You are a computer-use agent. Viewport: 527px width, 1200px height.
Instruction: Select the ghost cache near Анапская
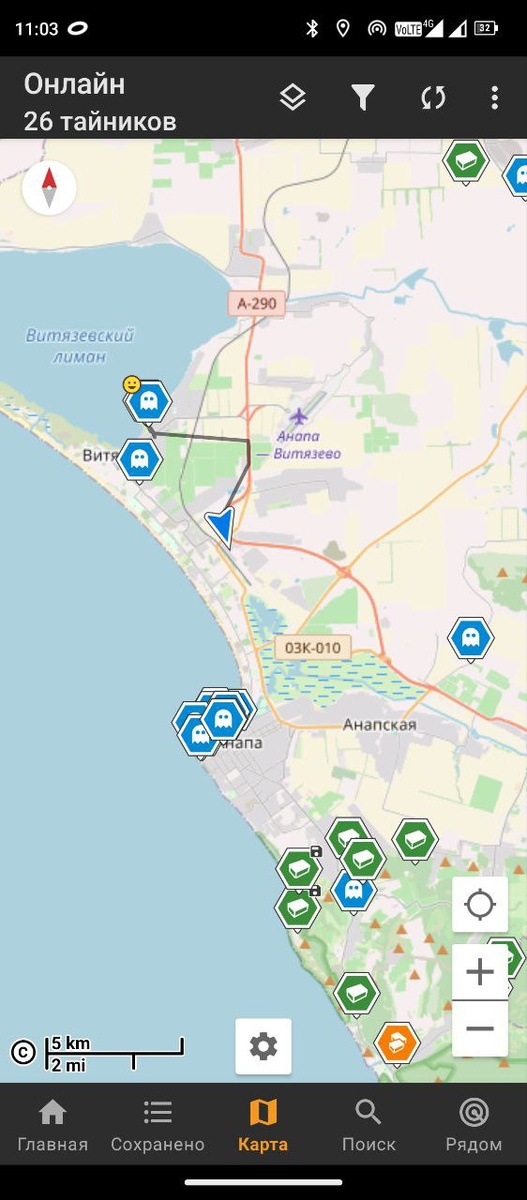pos(470,637)
